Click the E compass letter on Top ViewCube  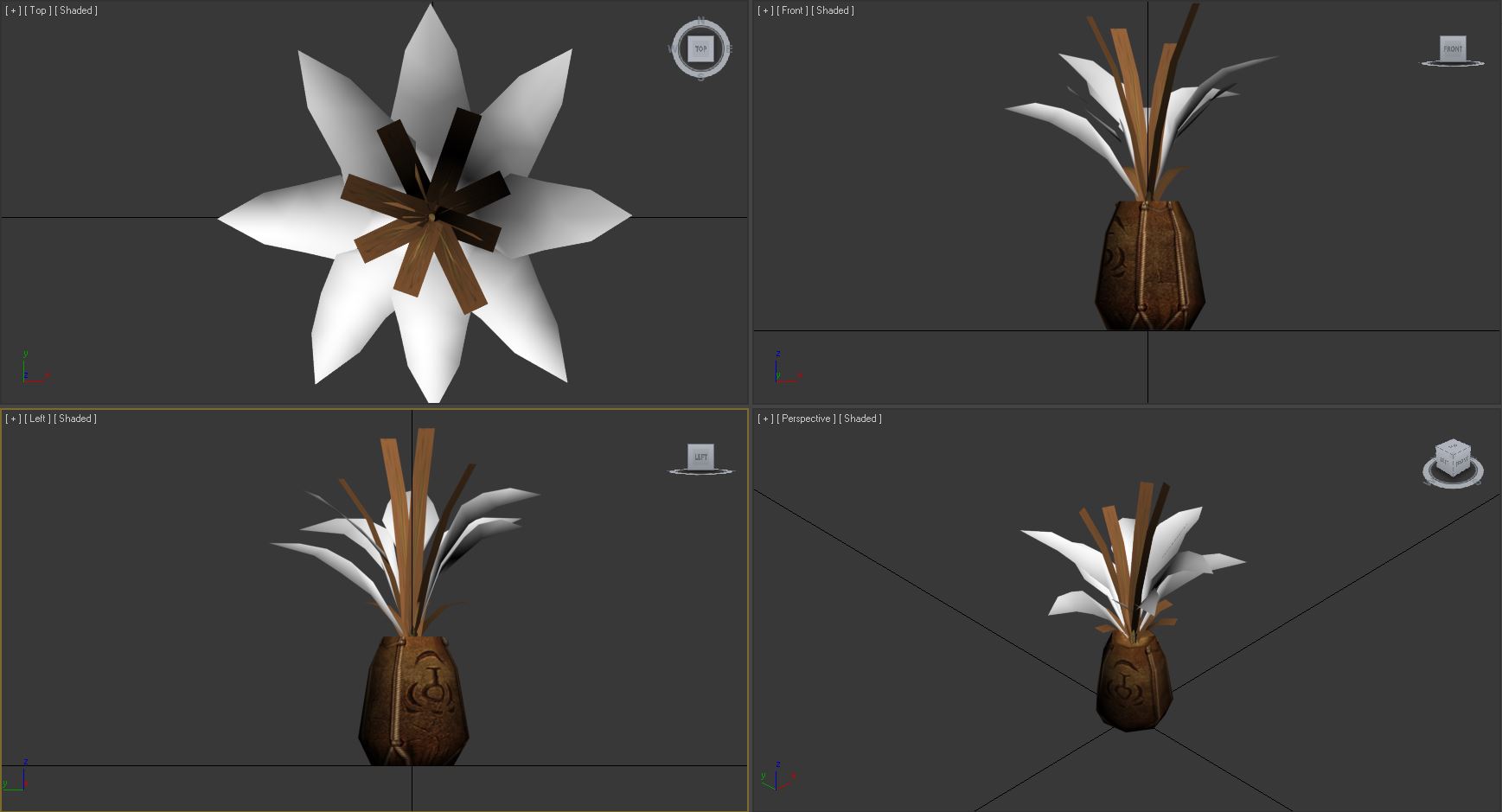coord(730,49)
